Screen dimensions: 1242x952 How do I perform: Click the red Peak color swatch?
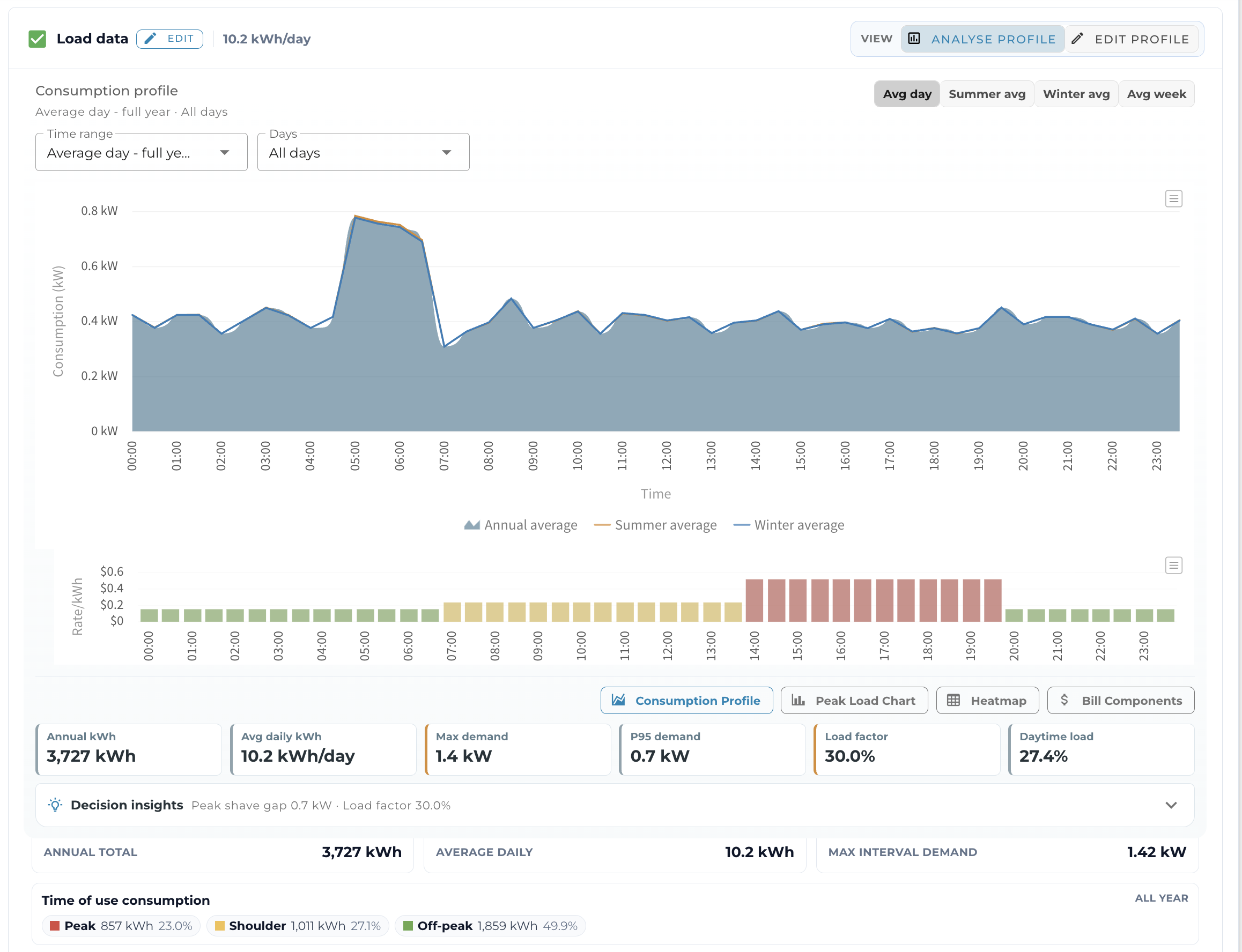point(54,926)
